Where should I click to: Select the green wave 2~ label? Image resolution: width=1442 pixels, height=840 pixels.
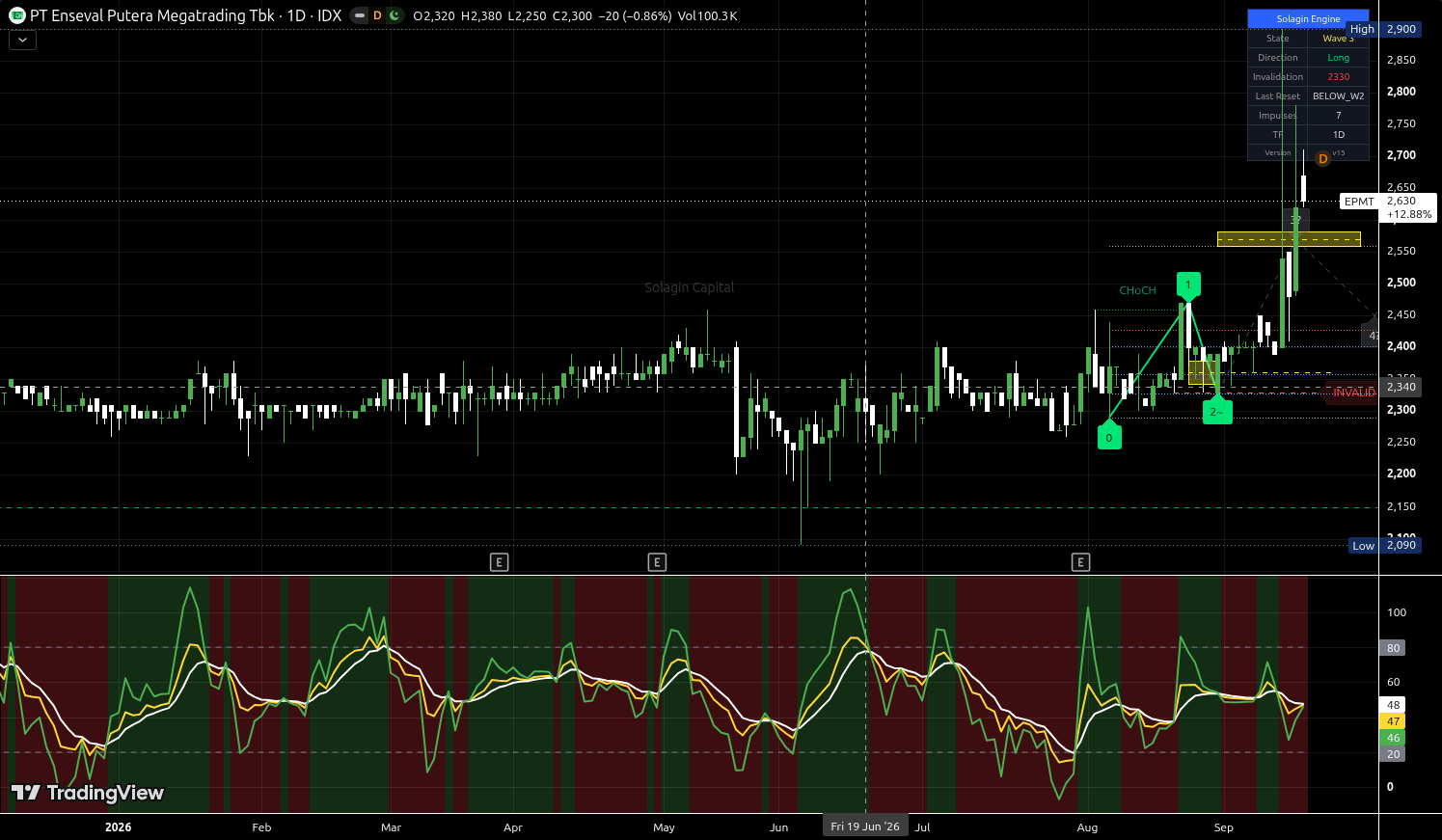[1217, 411]
